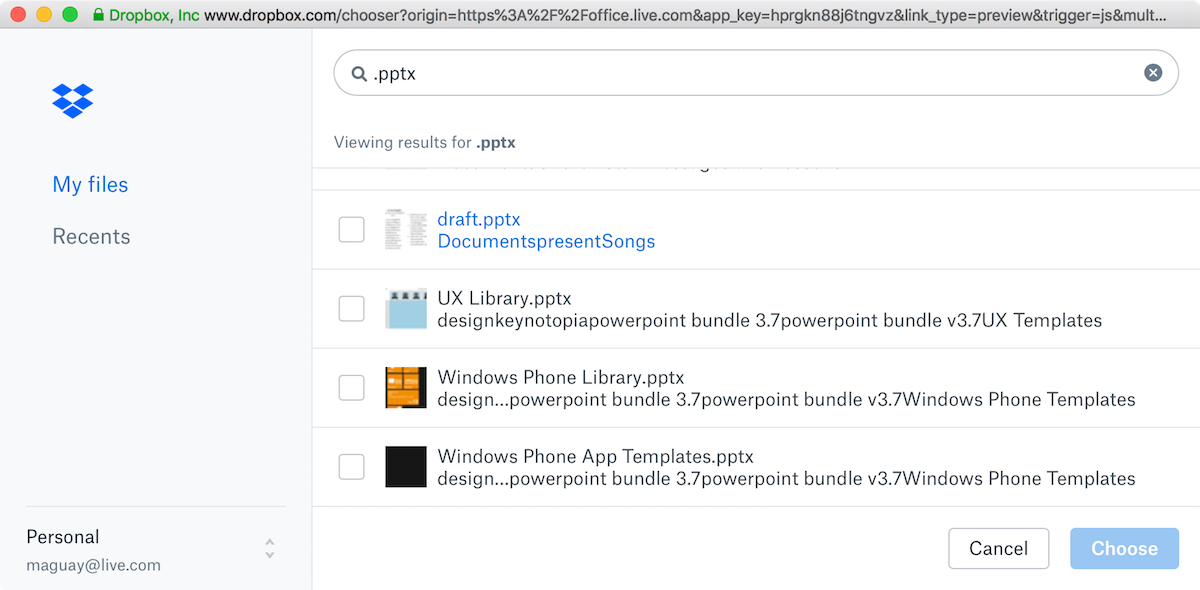Click the yellow minimize window button
The height and width of the screenshot is (590, 1200).
tap(44, 15)
